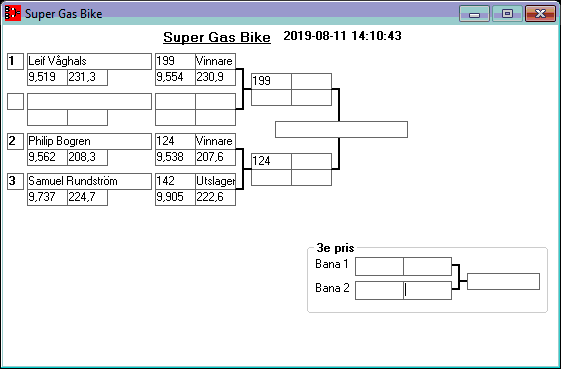Select the 9,519 elapsed time cell
The image size is (561, 369).
47,77
